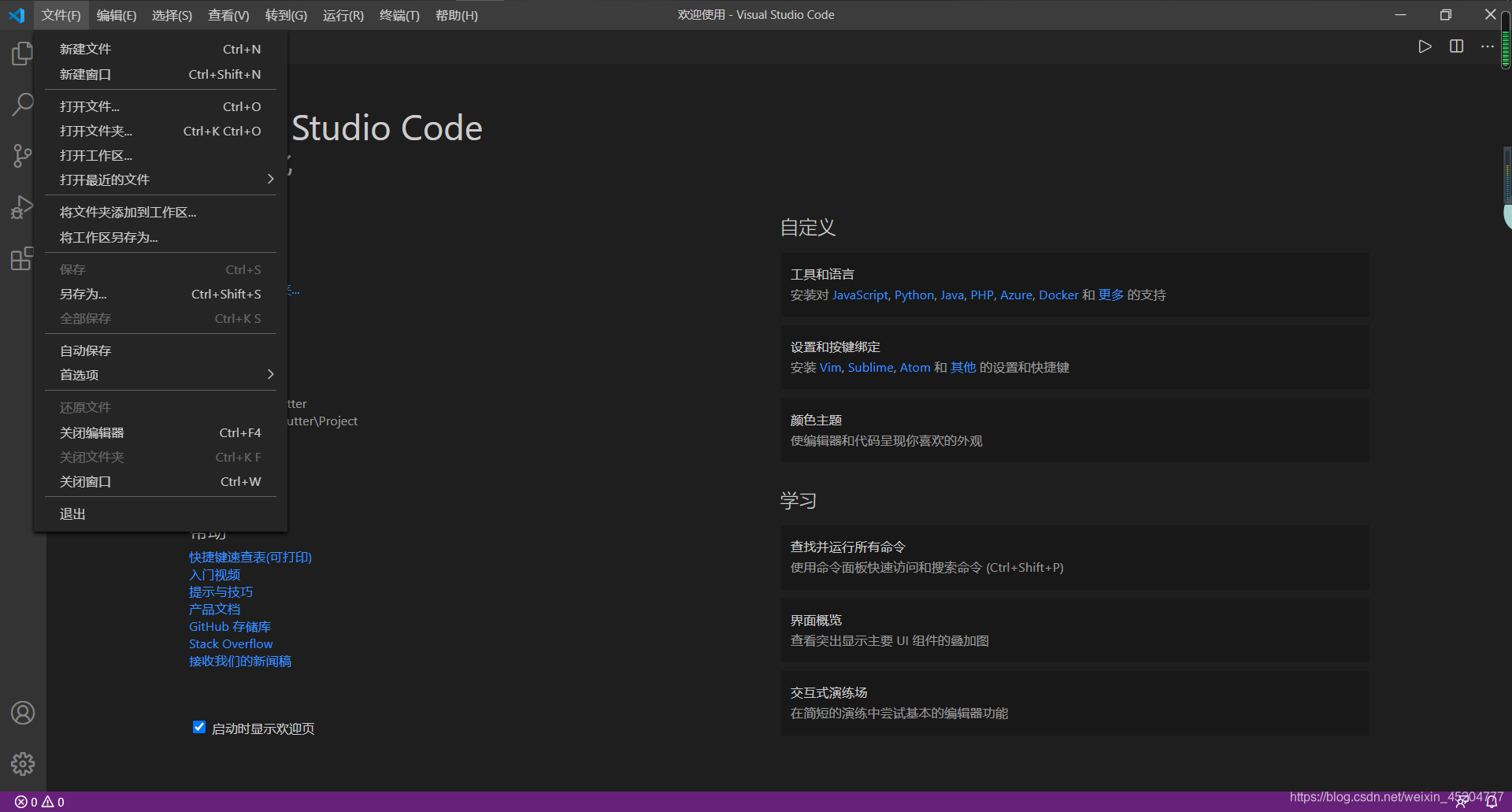The image size is (1512, 812).
Task: Open the Source Control view icon
Action: click(x=22, y=155)
